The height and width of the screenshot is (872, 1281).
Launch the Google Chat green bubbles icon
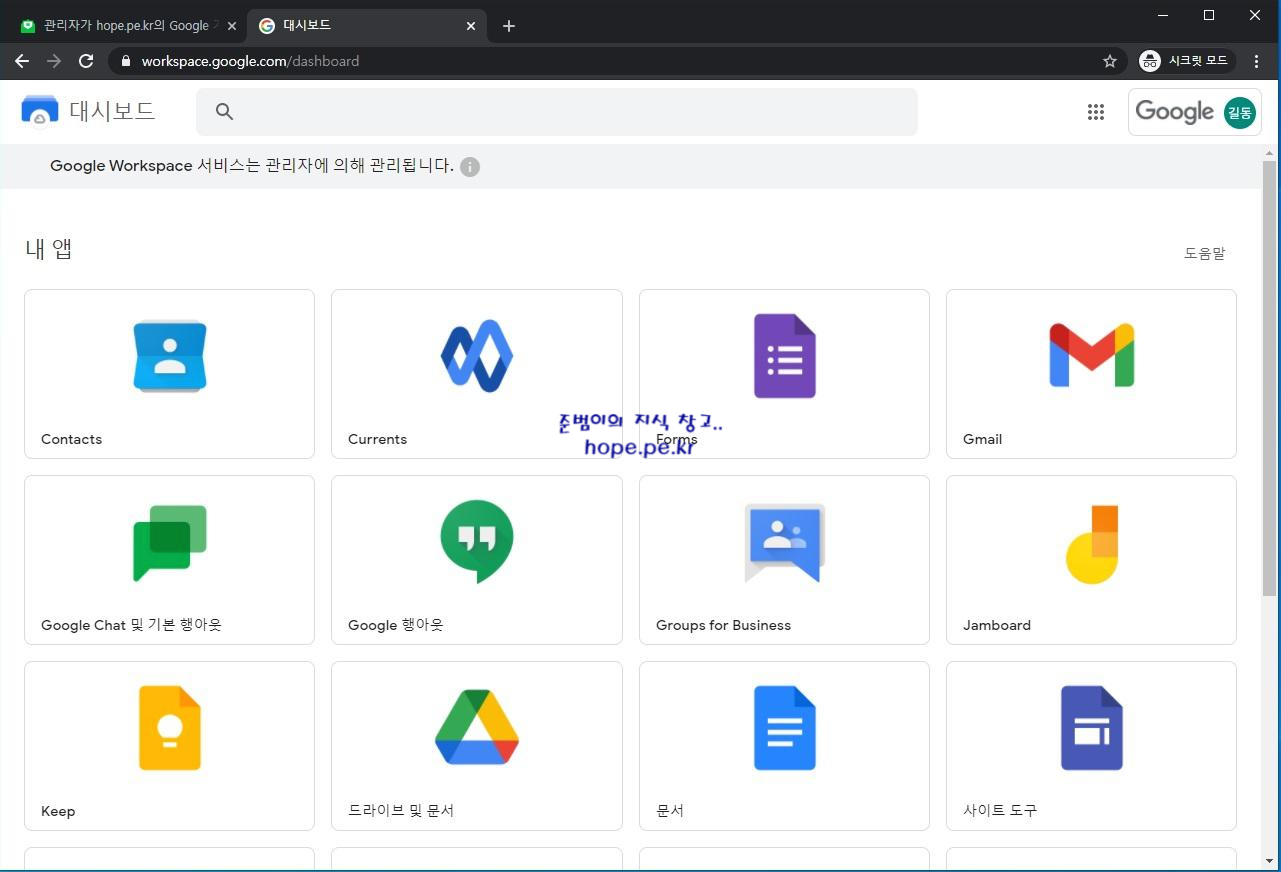tap(170, 543)
